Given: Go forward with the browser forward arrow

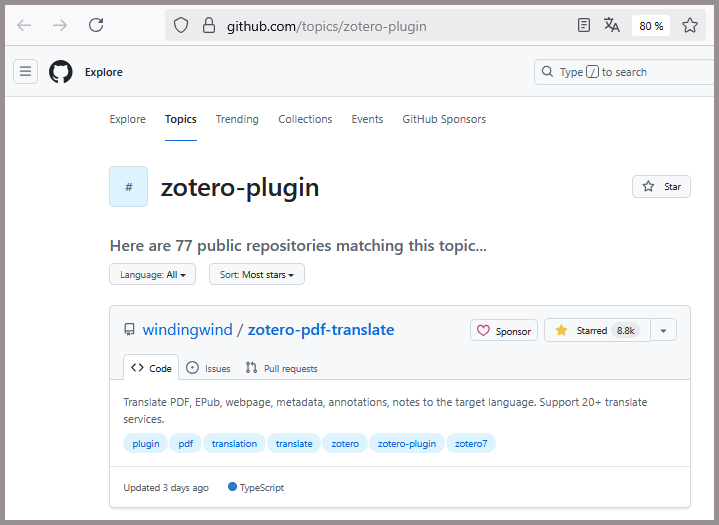Looking at the screenshot, I should tap(60, 25).
